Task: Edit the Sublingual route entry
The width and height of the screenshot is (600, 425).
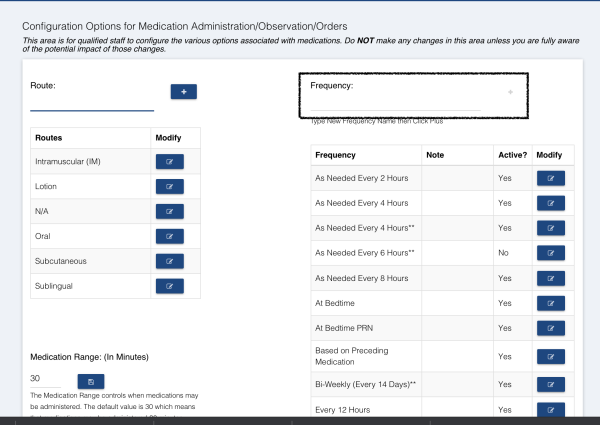Action: click(169, 286)
